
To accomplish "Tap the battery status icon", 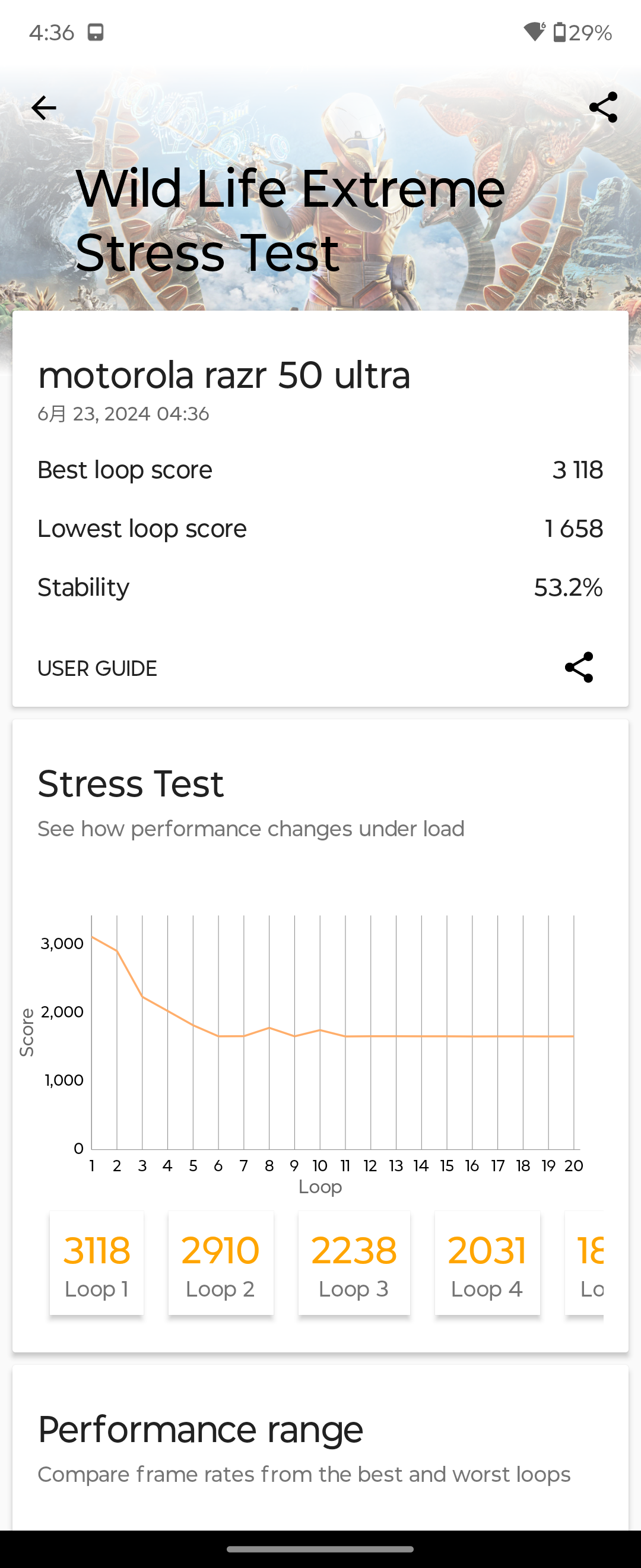I will pos(560,31).
